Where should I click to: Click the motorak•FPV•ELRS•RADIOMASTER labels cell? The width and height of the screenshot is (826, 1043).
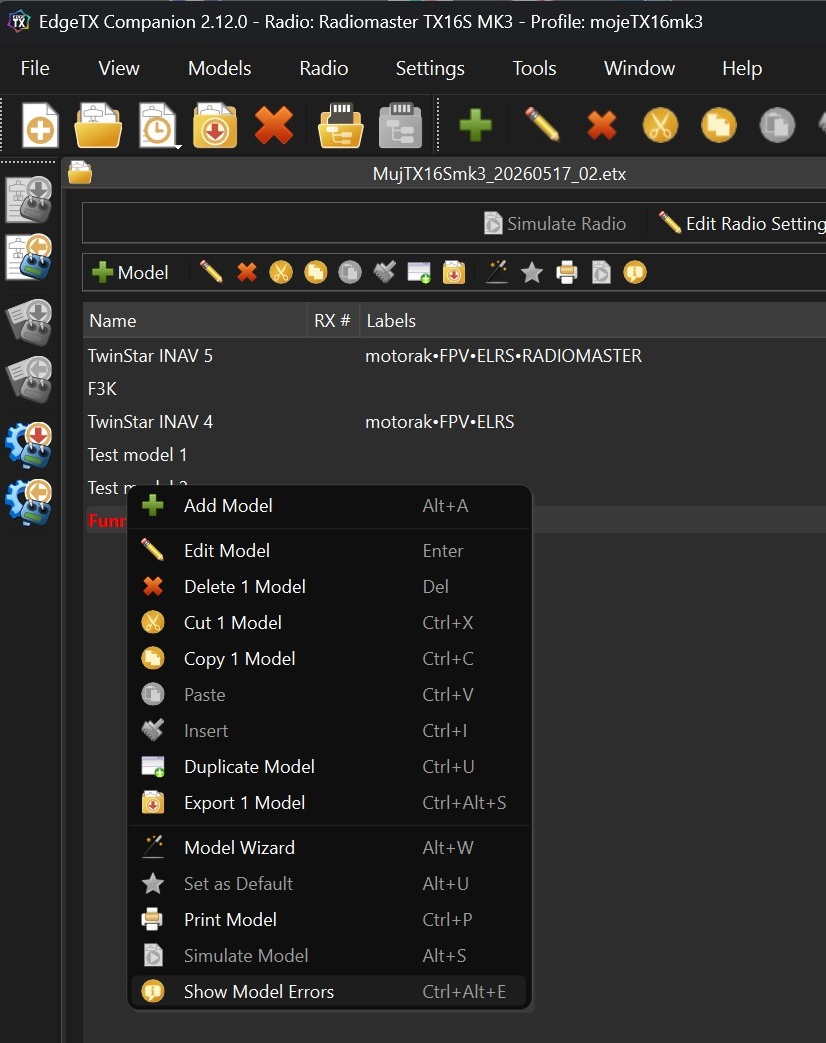point(503,356)
